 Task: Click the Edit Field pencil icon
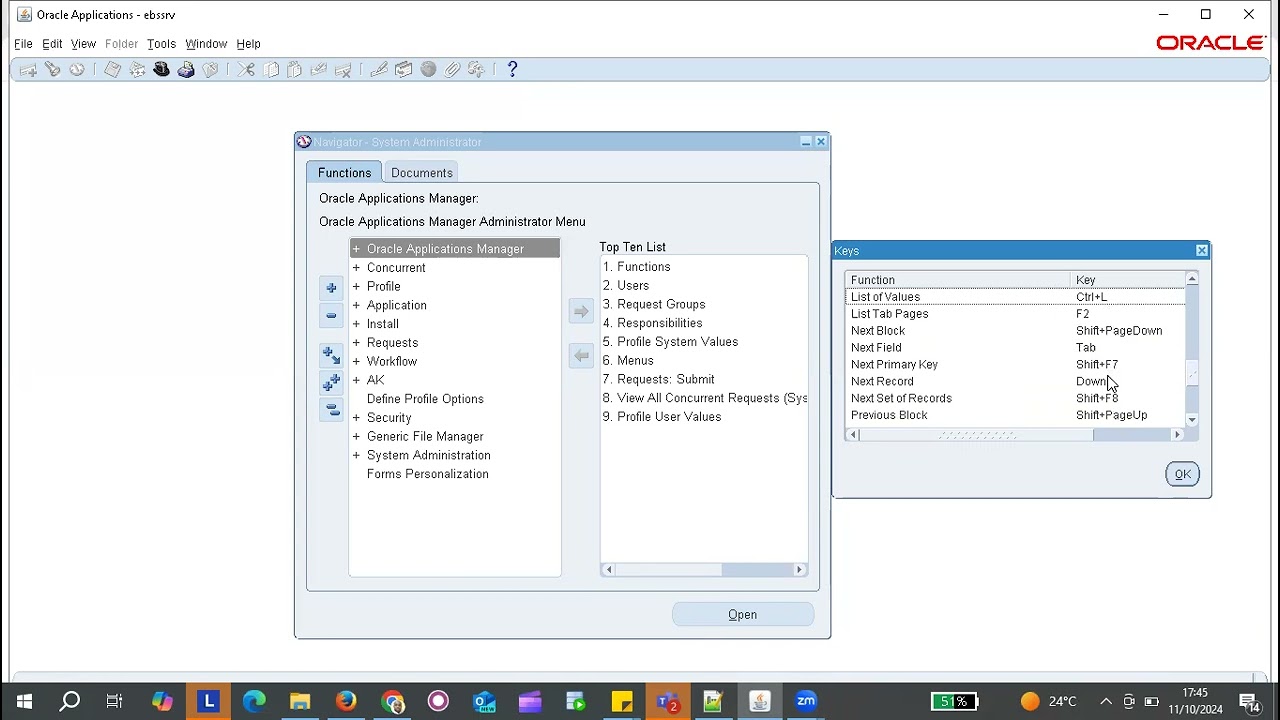point(379,70)
